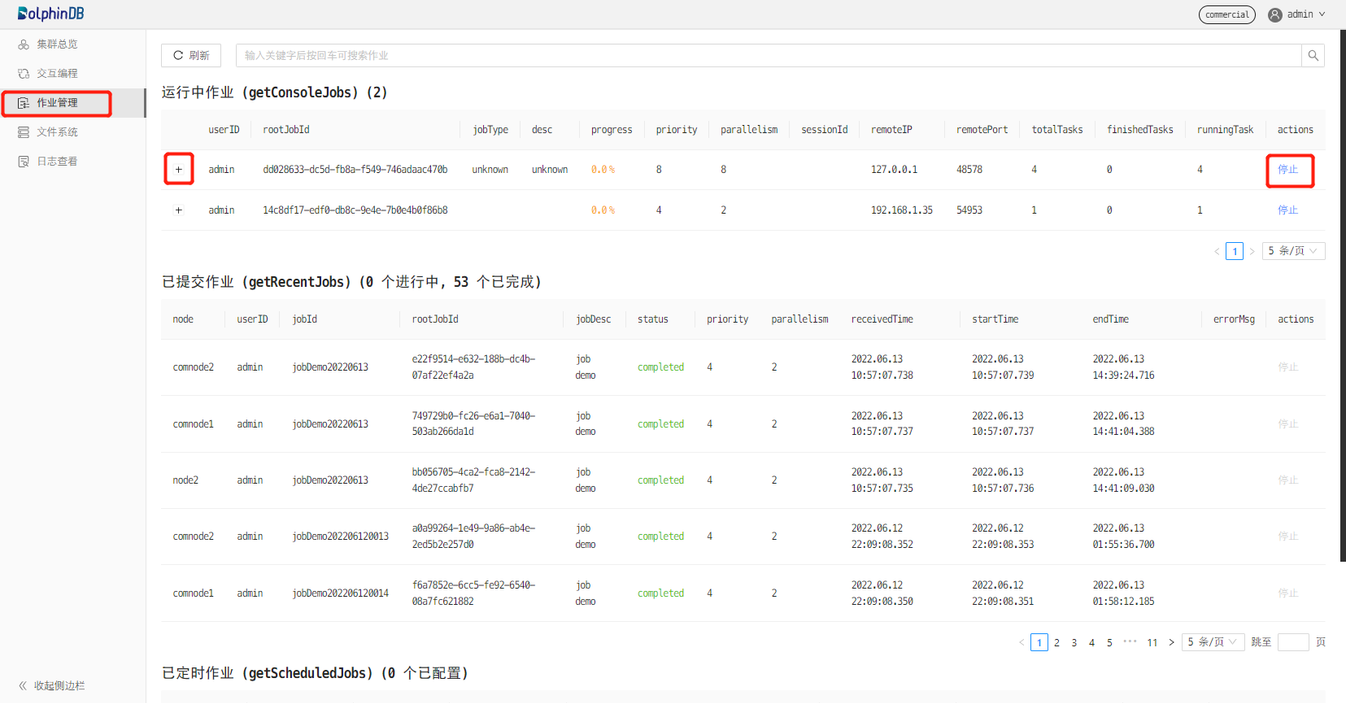Click the search magnifier icon
This screenshot has height=703, width=1346.
(1313, 56)
